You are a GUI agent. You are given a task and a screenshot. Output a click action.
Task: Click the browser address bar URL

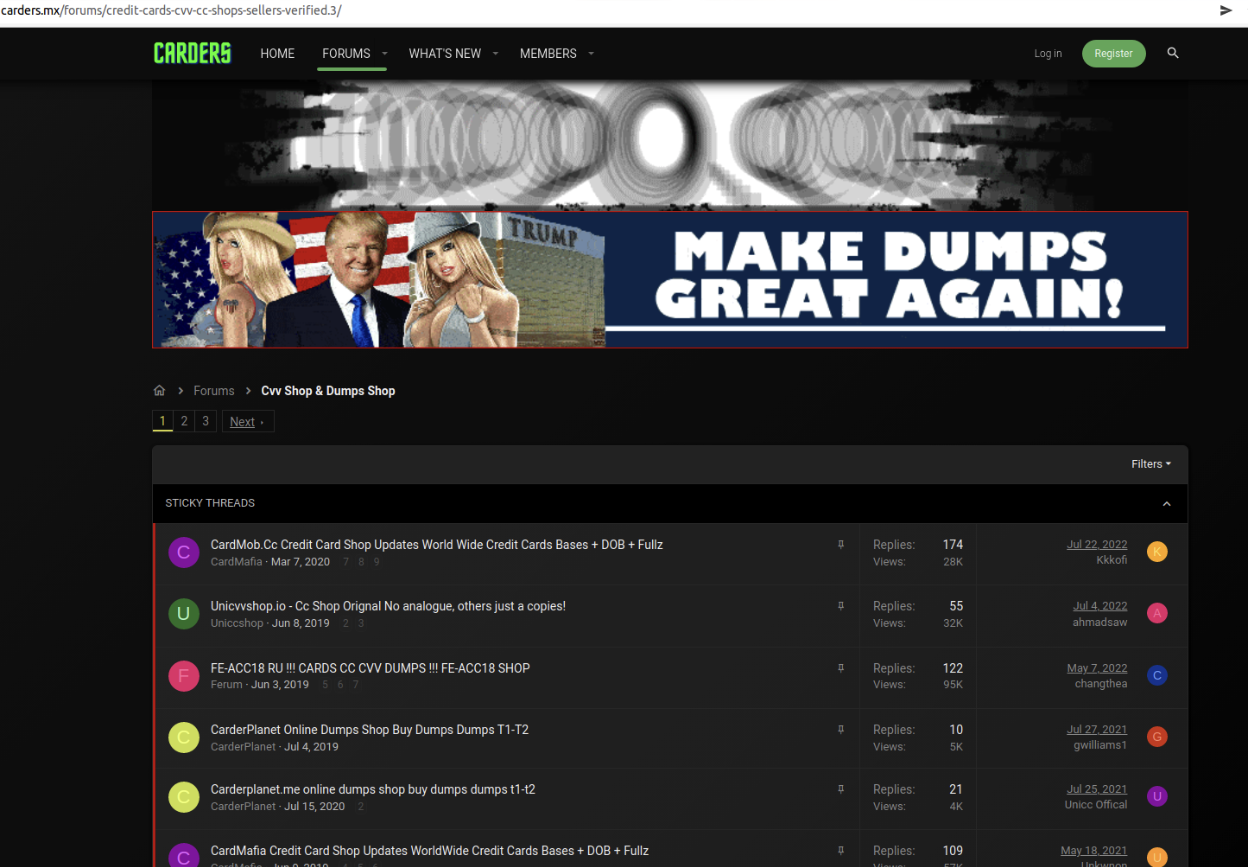click(171, 10)
